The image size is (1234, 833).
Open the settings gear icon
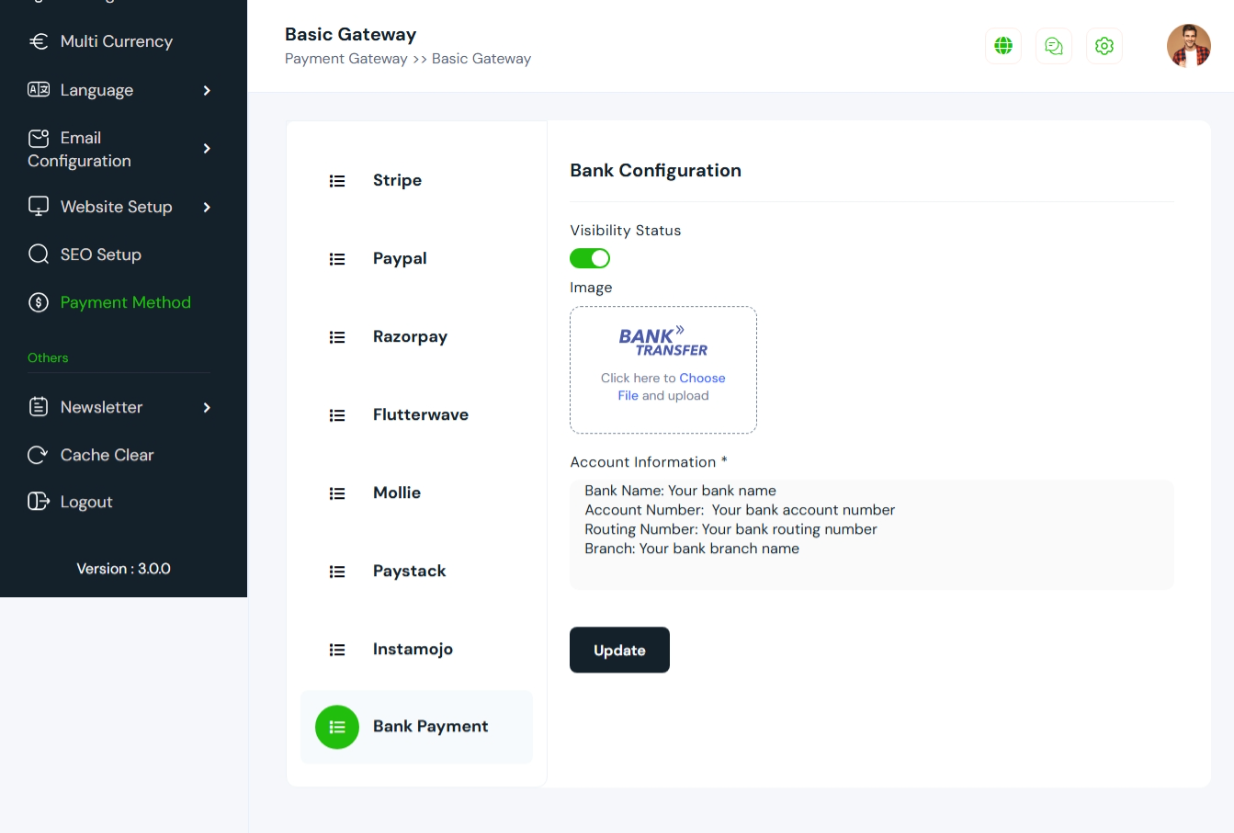(1104, 46)
